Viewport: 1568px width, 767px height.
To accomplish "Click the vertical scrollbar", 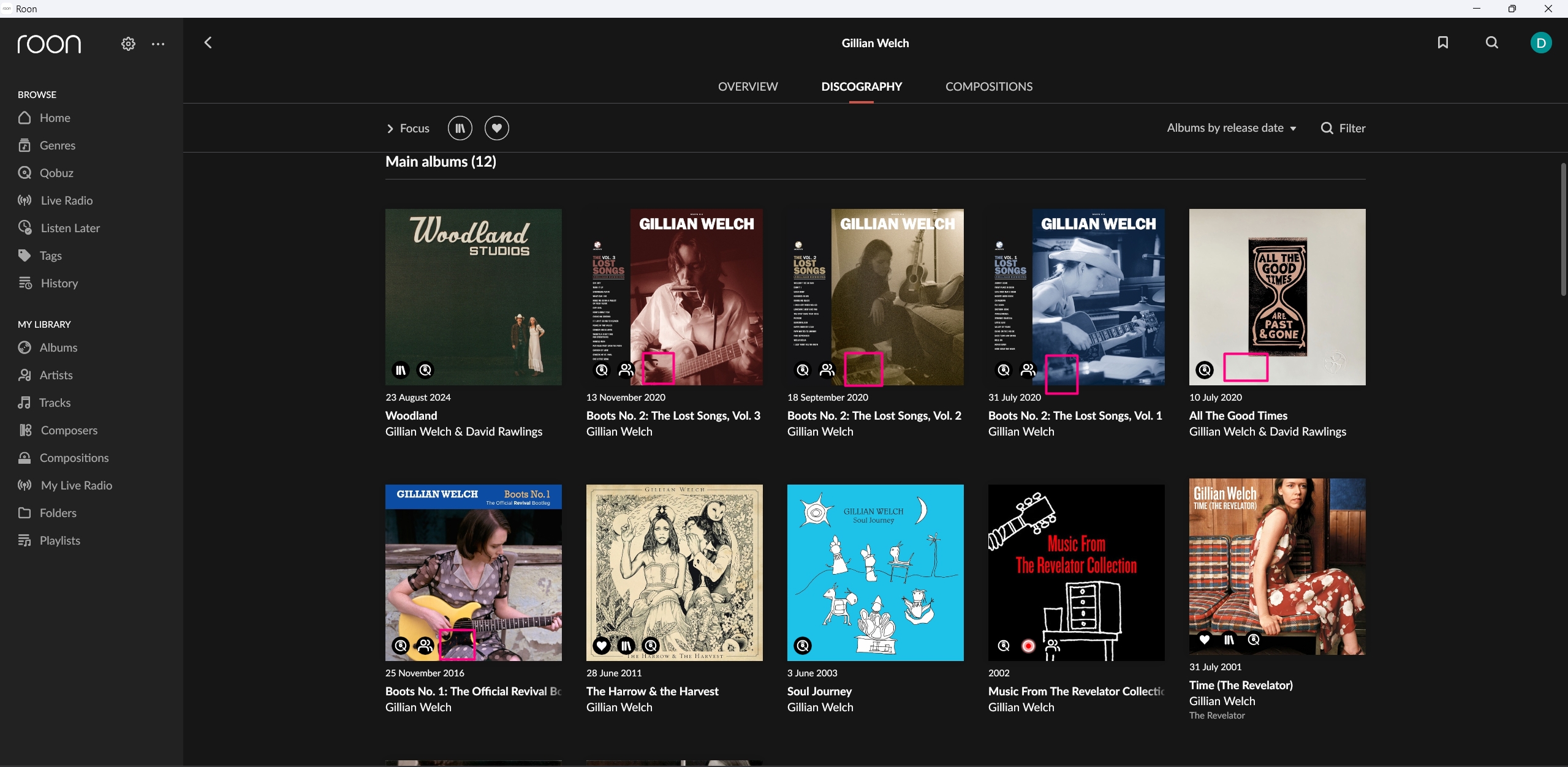I will [1564, 230].
